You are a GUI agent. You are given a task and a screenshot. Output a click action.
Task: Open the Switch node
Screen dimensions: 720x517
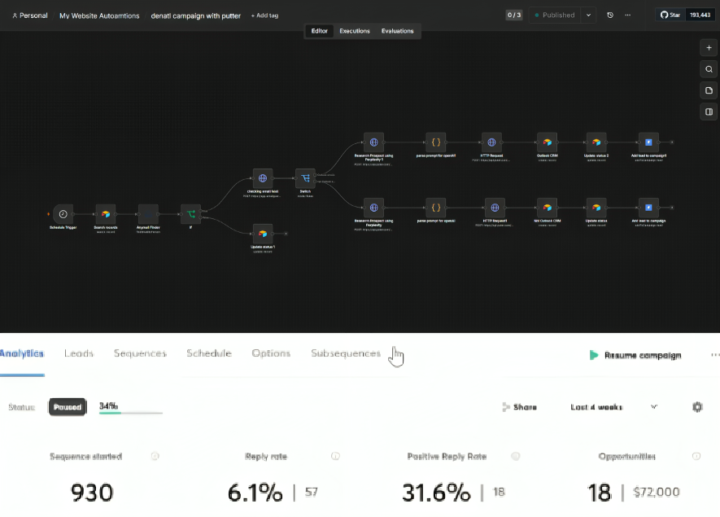click(x=305, y=178)
